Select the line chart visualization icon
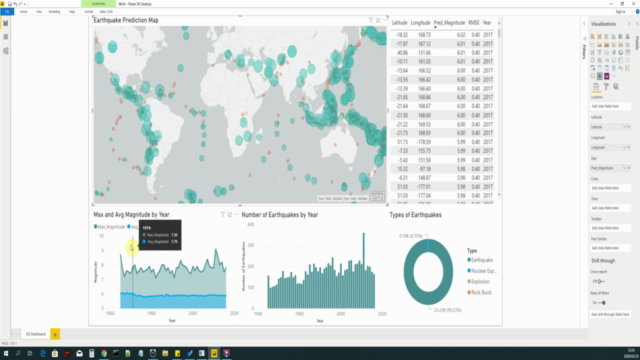Viewport: 640px width, 360px height. coord(593,44)
